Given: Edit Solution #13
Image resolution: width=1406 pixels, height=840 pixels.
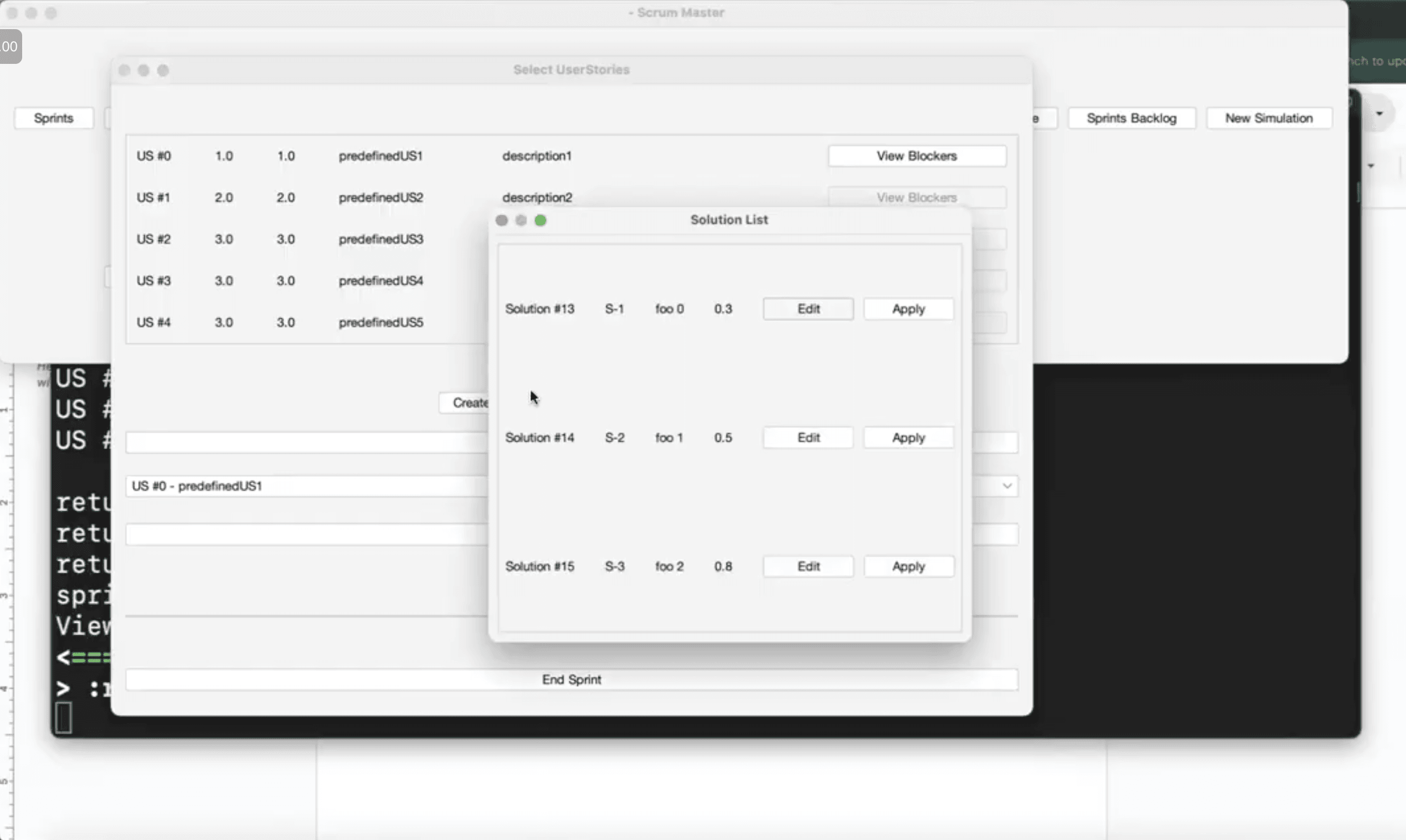Looking at the screenshot, I should (808, 308).
